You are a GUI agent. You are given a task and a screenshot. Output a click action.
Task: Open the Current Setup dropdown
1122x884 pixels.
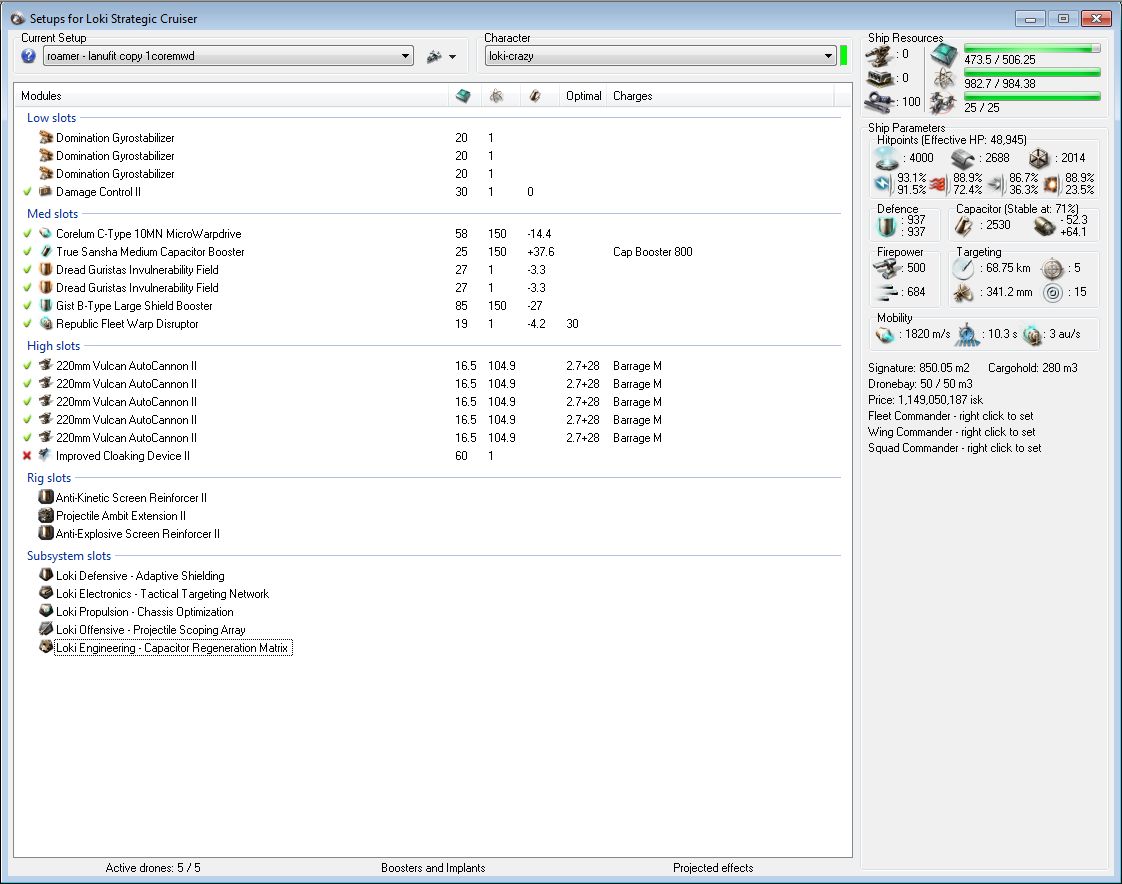(228, 56)
